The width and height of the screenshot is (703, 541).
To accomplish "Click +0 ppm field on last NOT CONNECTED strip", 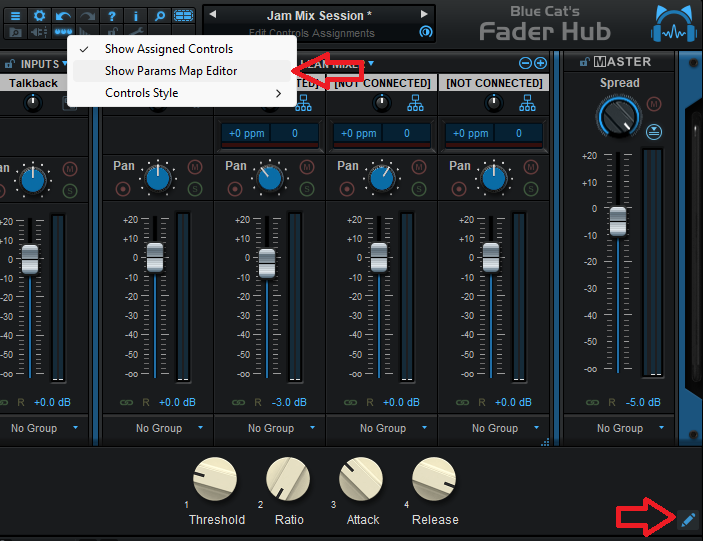I will [470, 134].
